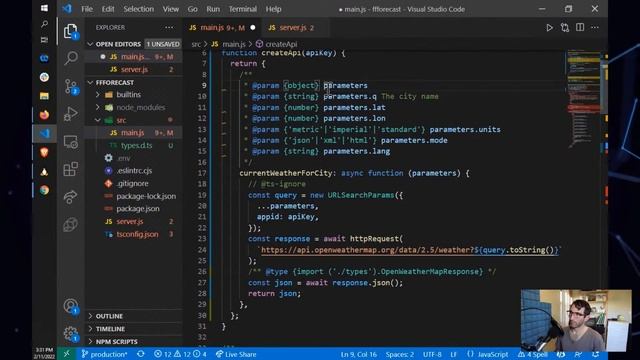
Task: Open the Run menu
Action: point(213,9)
